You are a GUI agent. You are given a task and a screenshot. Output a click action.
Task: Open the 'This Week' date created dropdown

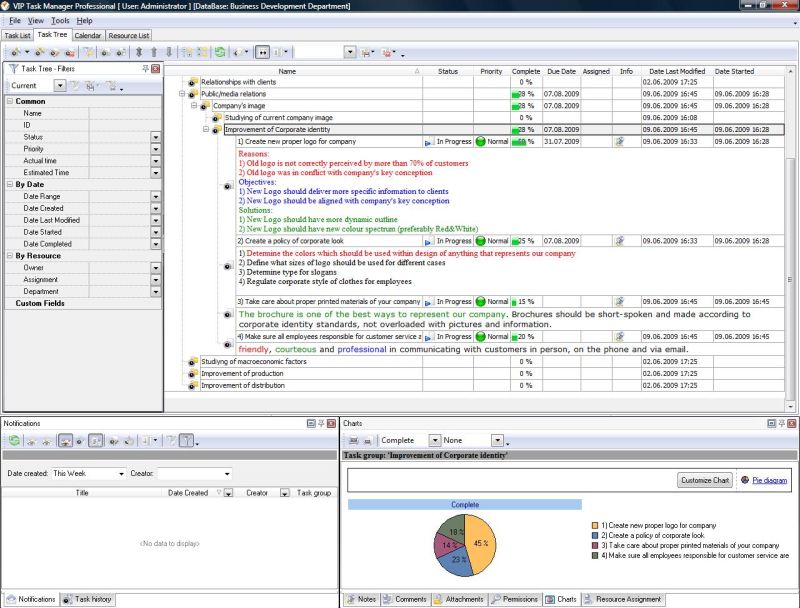pyautogui.click(x=121, y=473)
